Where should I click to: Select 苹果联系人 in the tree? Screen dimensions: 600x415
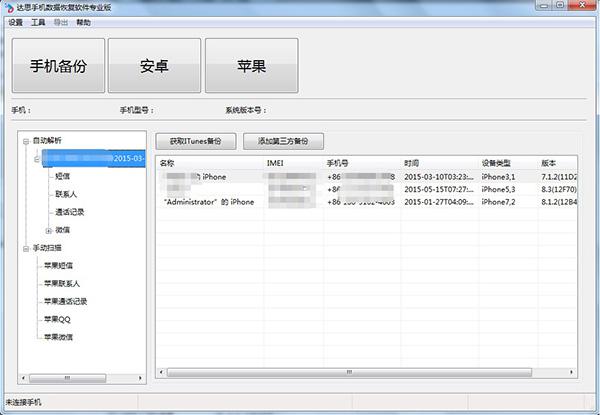(x=62, y=283)
